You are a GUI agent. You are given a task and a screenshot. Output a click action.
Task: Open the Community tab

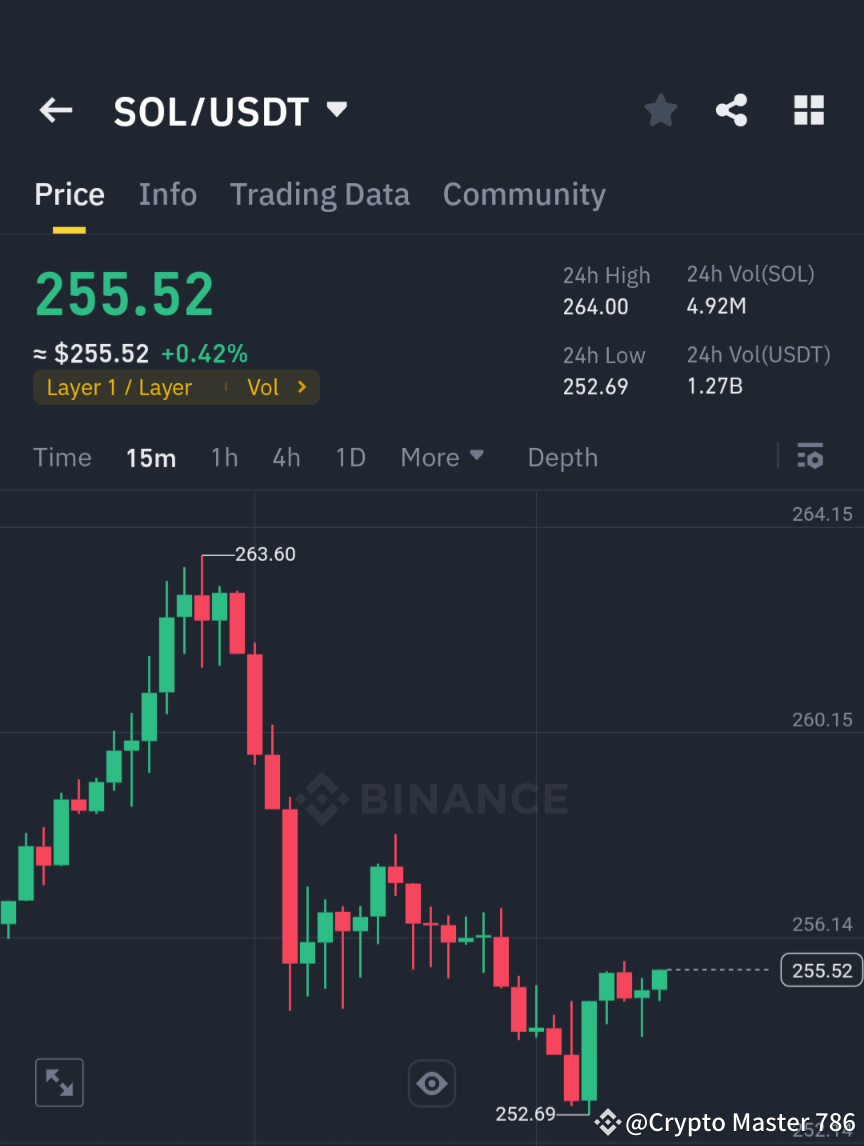(x=524, y=194)
